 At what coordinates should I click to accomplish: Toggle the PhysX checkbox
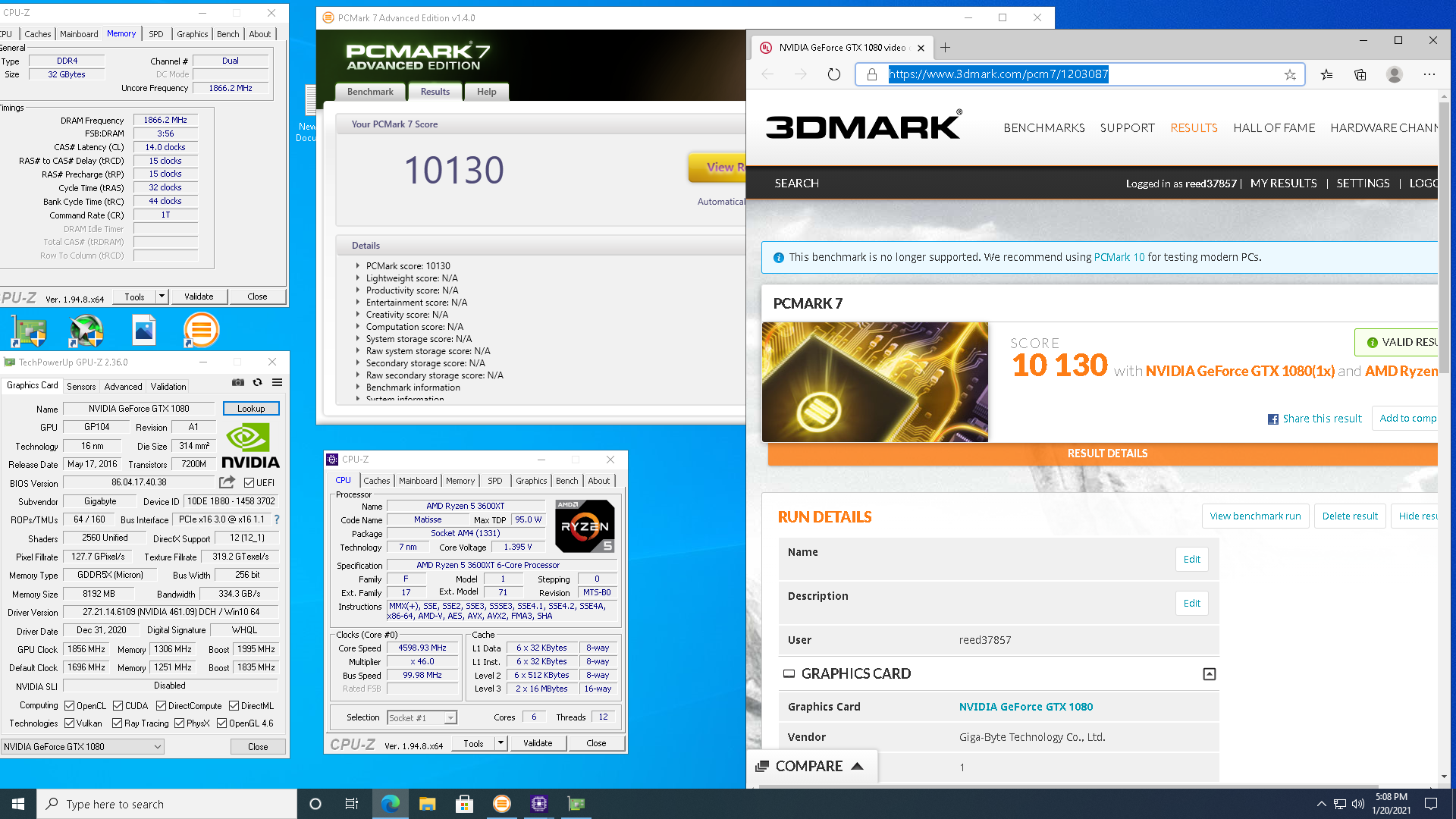[179, 723]
